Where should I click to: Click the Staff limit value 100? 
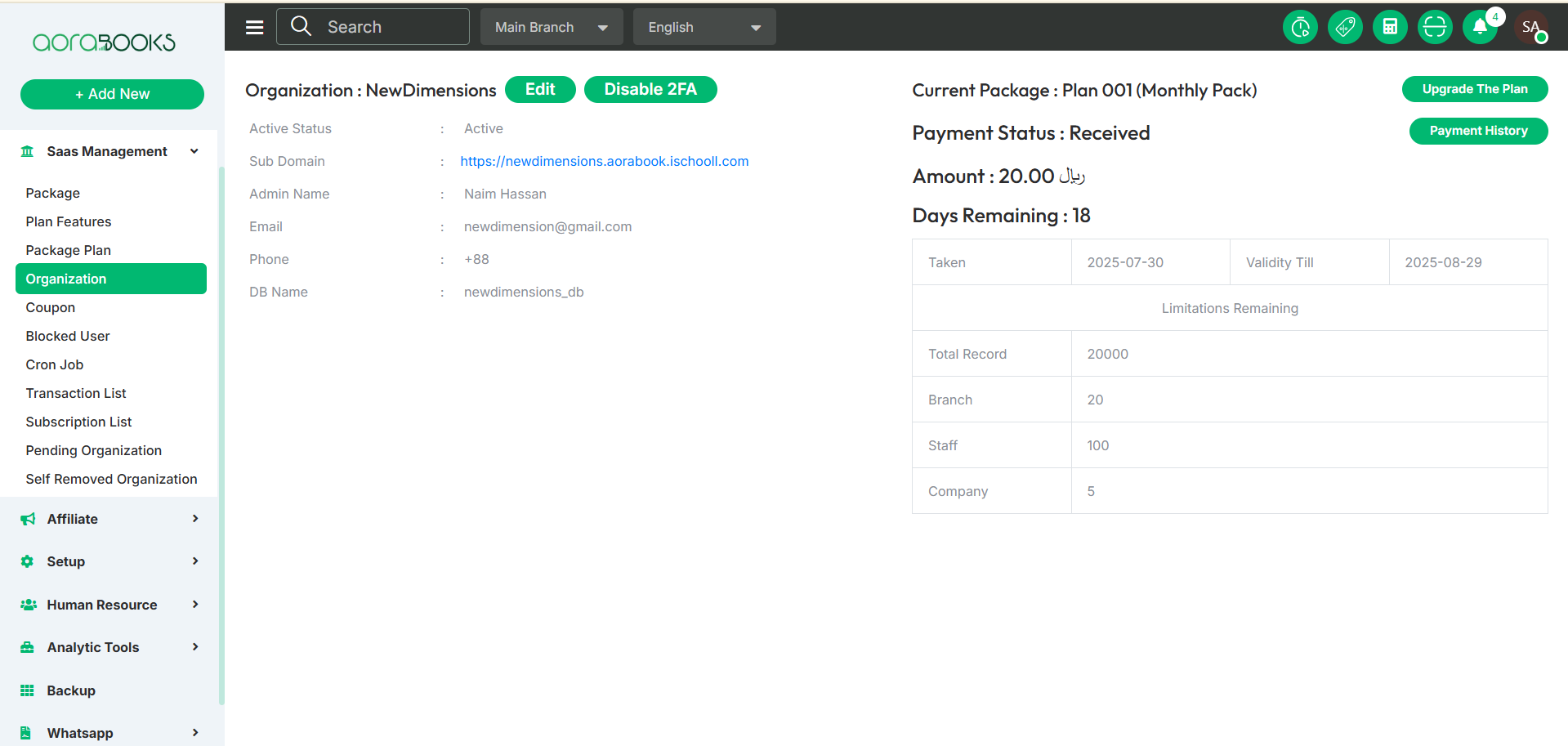(x=1098, y=445)
